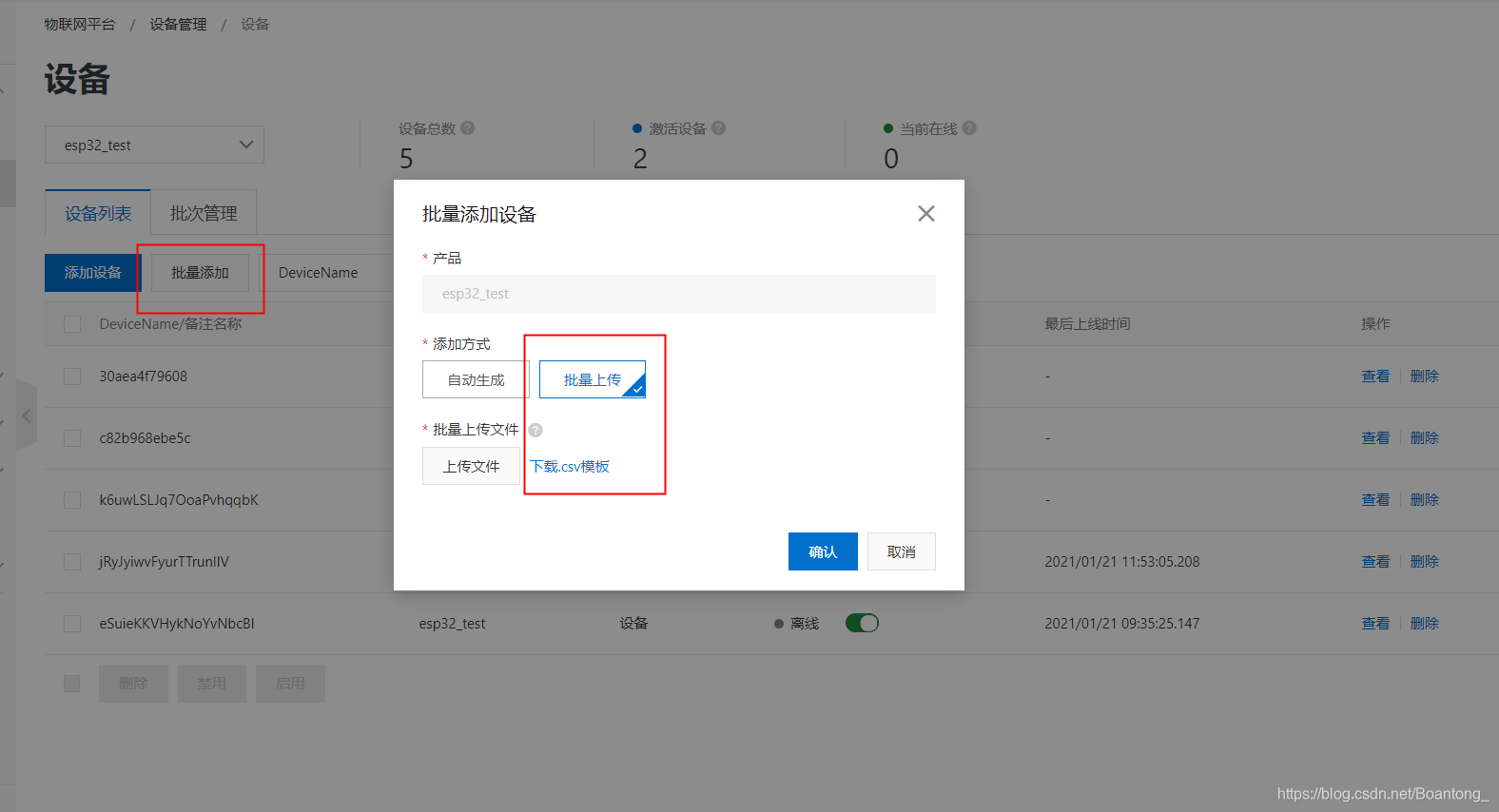Switch to 设备列表 tab

click(x=98, y=213)
